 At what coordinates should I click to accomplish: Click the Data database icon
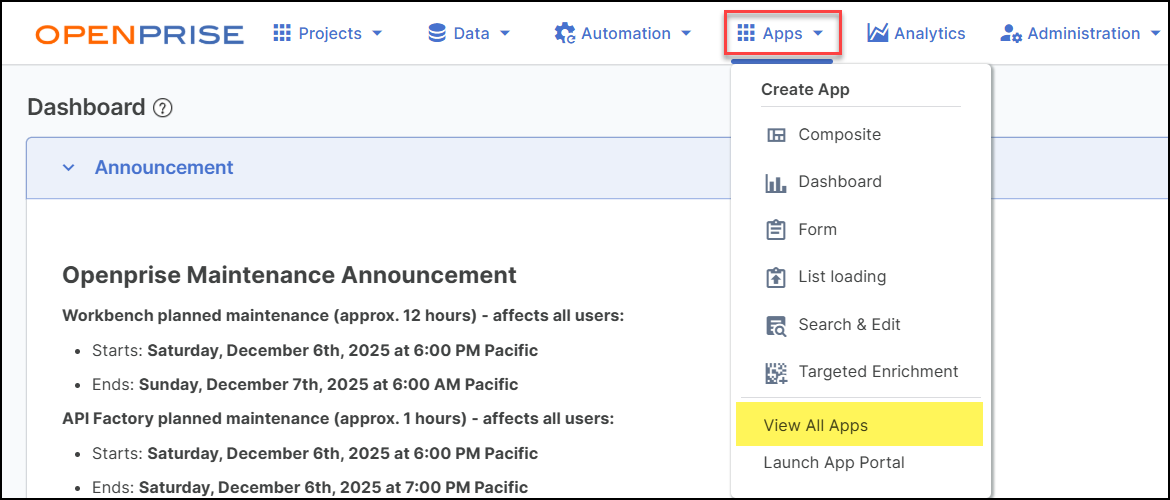click(x=437, y=34)
